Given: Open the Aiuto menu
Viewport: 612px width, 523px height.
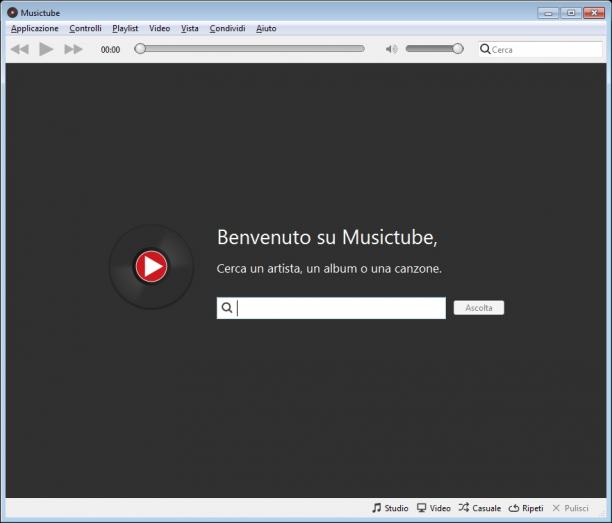Looking at the screenshot, I should point(266,28).
